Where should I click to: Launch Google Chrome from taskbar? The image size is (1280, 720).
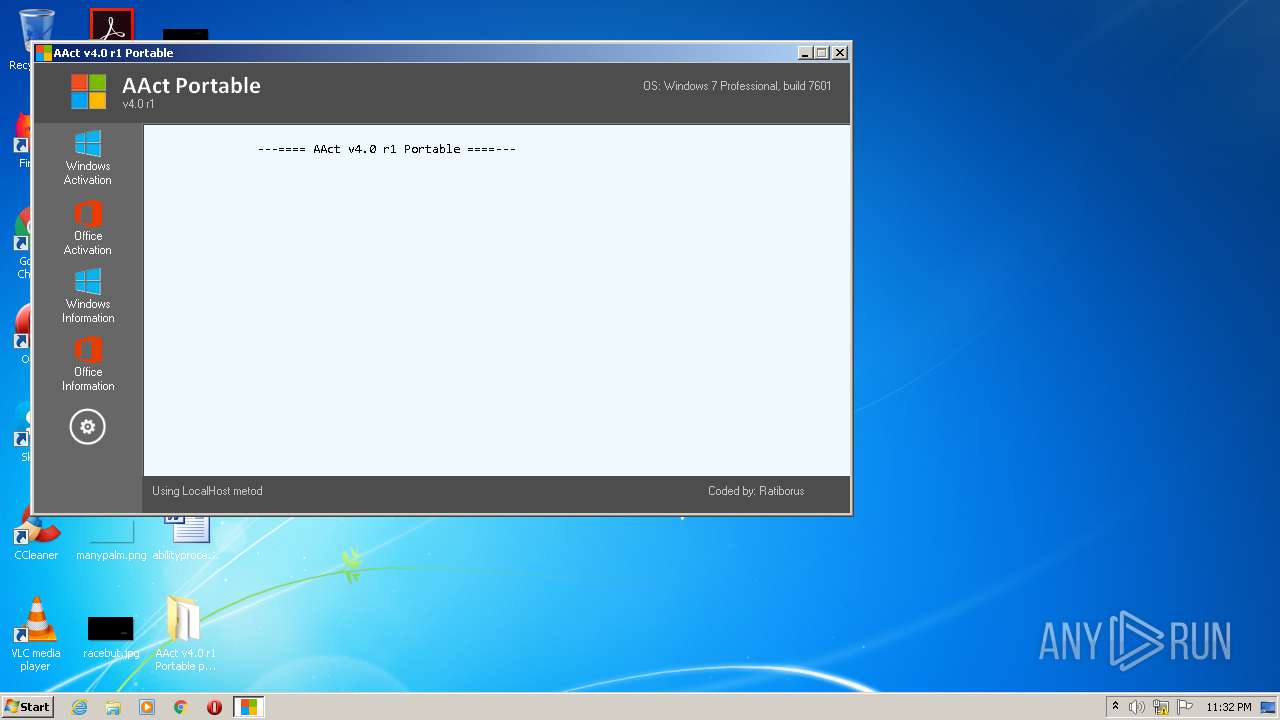pyautogui.click(x=181, y=707)
